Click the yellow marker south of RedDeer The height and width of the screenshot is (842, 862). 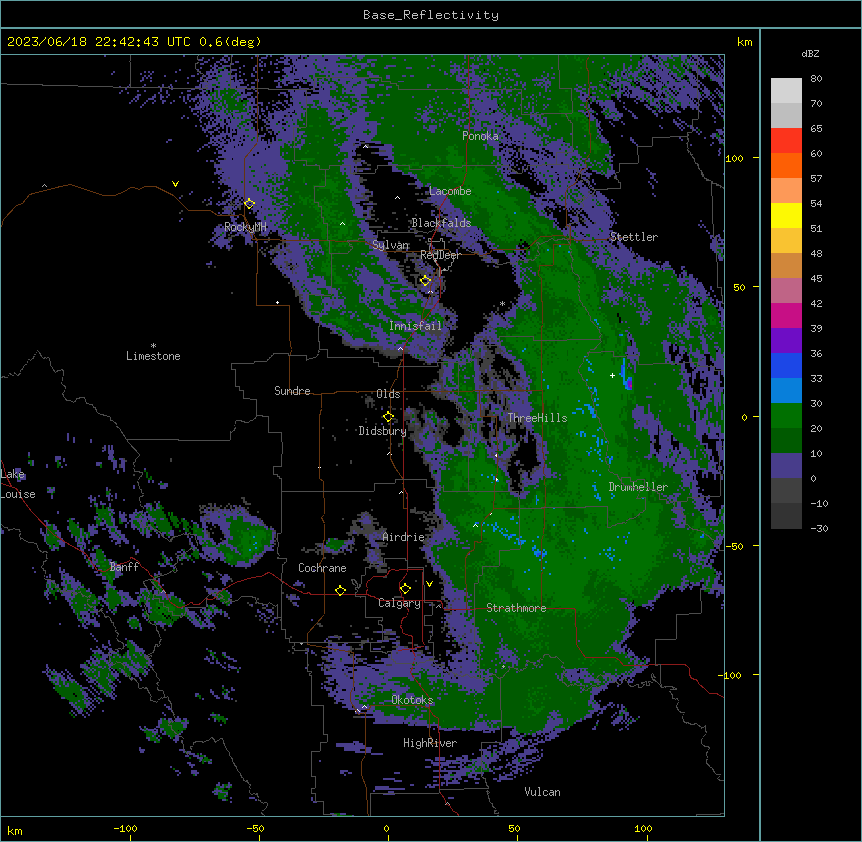(425, 281)
